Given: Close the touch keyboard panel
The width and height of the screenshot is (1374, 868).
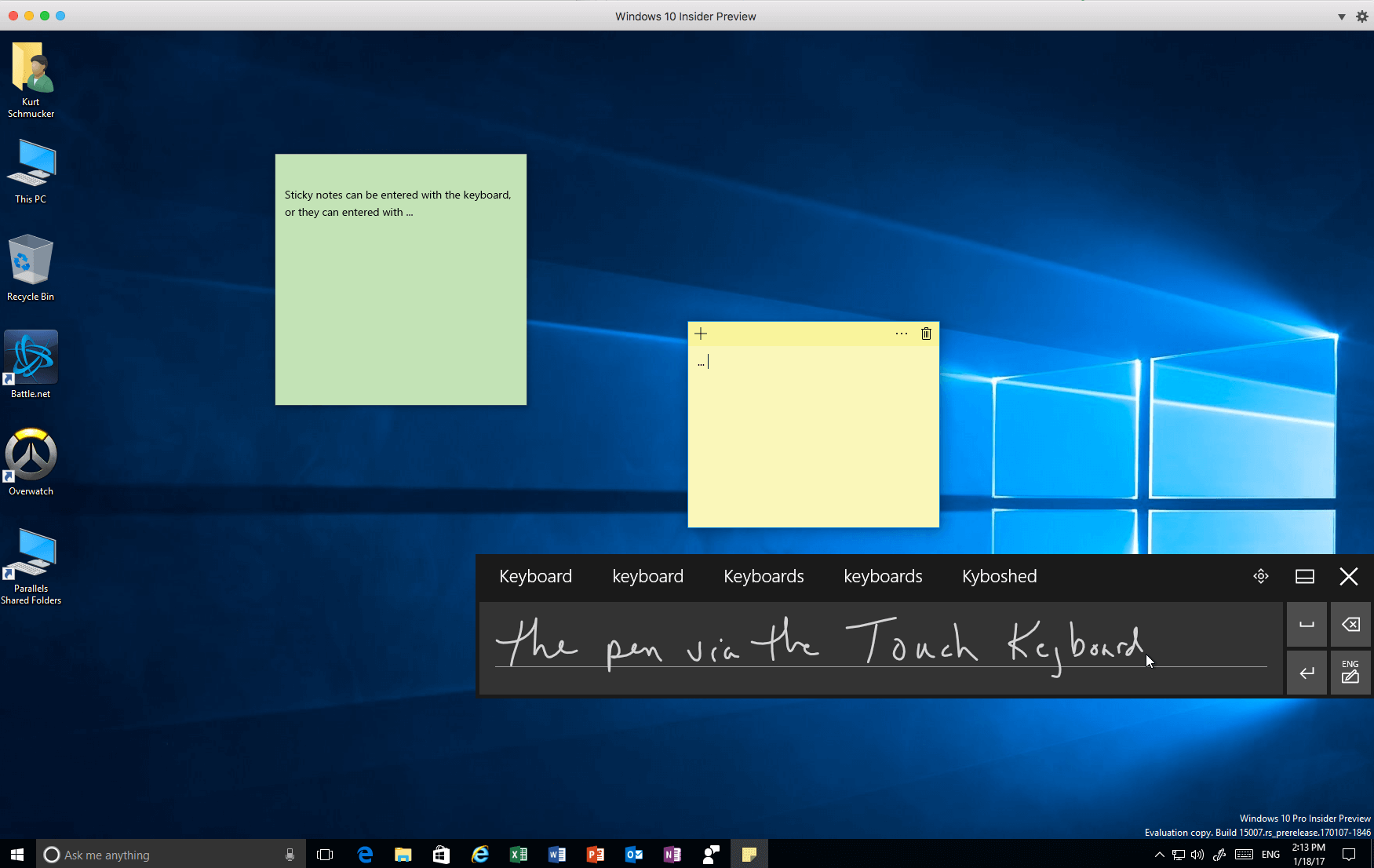Looking at the screenshot, I should point(1349,577).
